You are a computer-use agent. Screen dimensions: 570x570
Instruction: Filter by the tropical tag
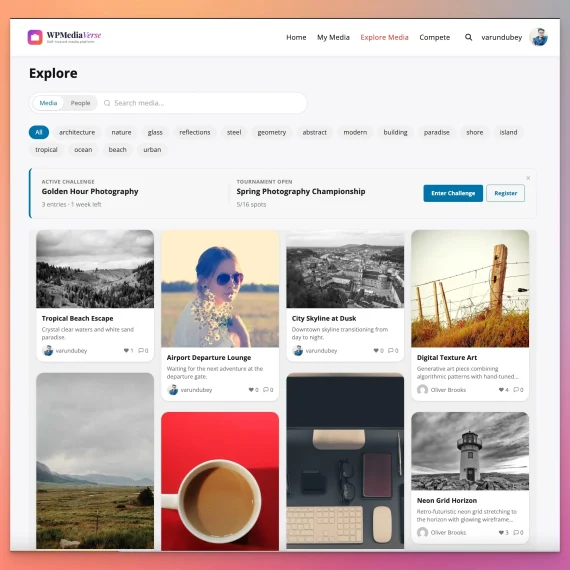(x=47, y=150)
